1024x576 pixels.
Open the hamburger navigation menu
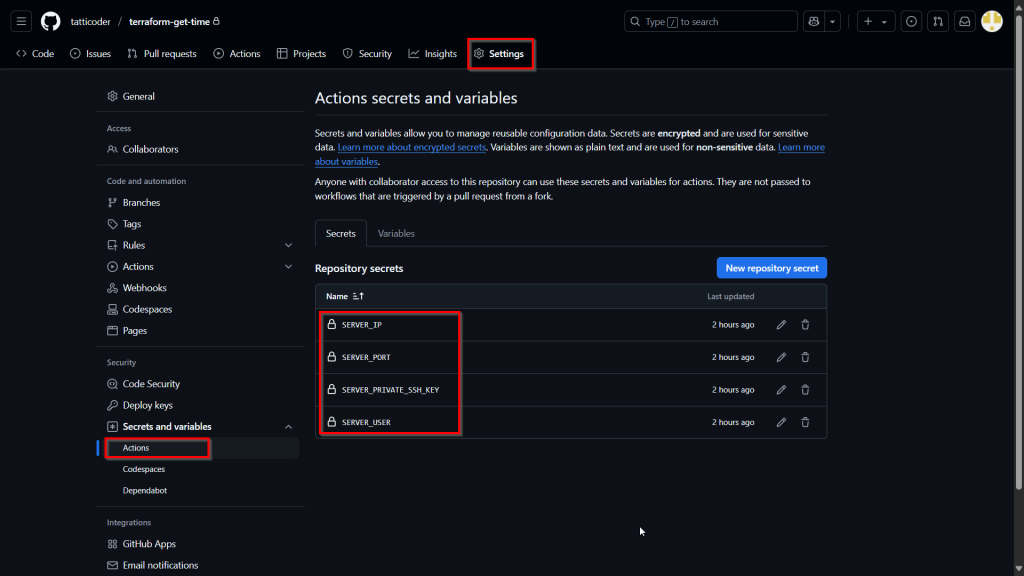click(x=22, y=21)
